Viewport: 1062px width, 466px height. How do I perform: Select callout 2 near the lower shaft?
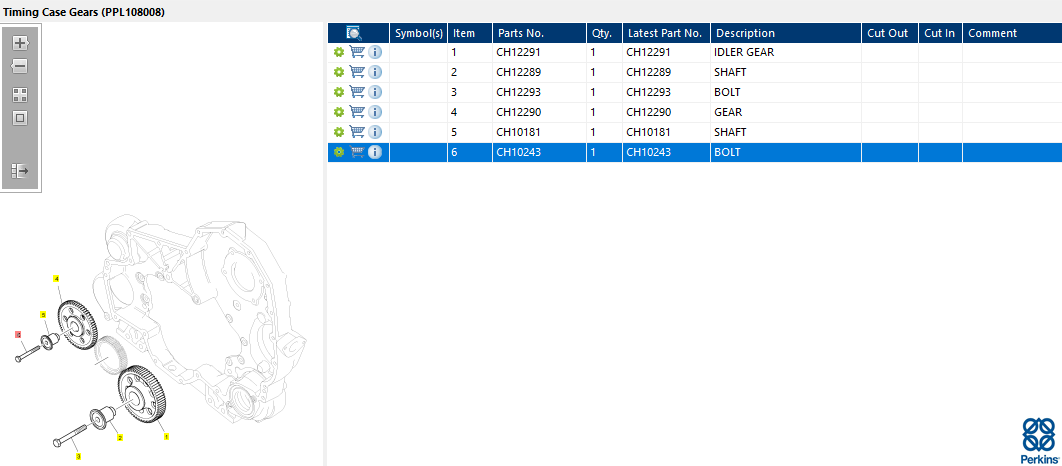click(x=120, y=438)
